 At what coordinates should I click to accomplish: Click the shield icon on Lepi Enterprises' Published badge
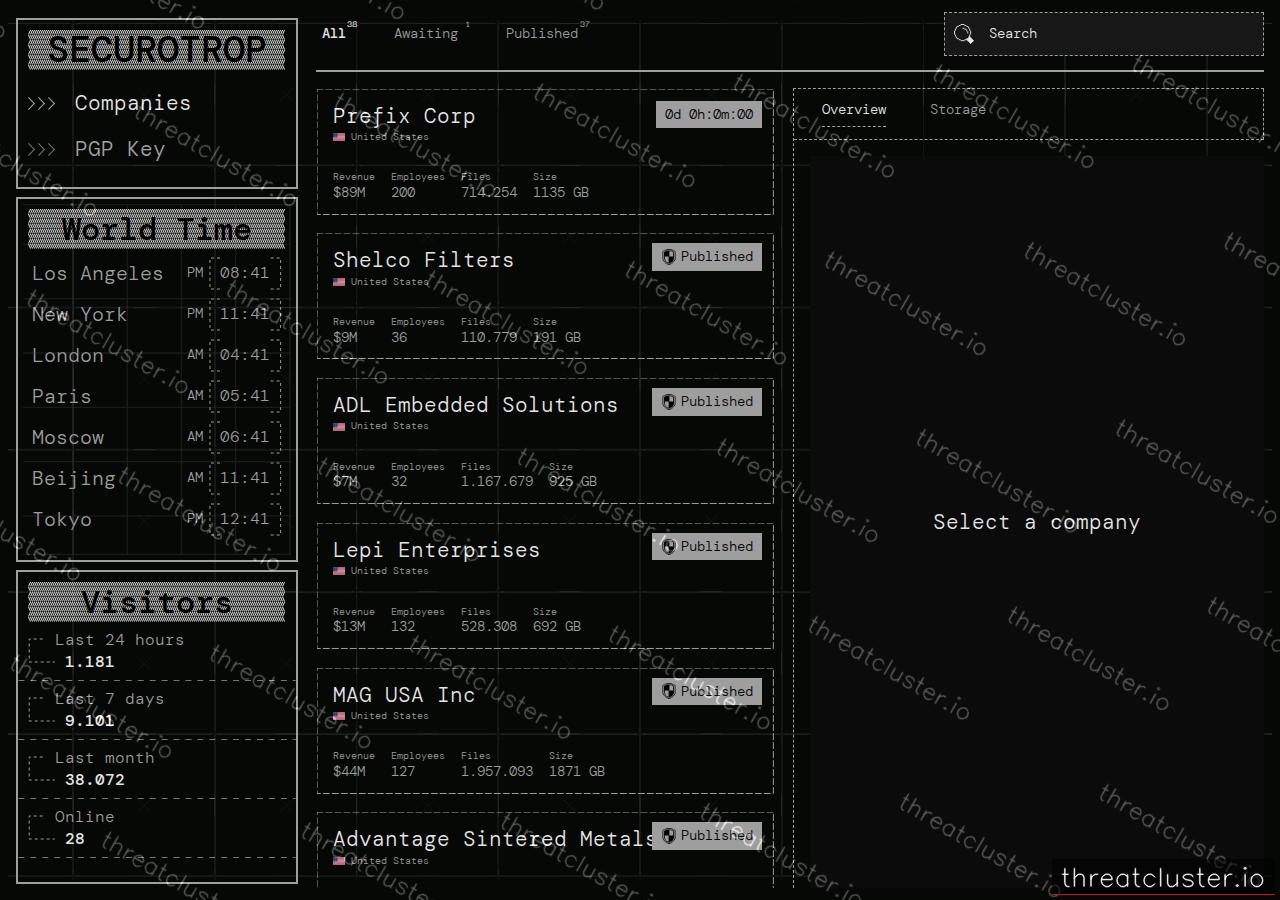669,547
